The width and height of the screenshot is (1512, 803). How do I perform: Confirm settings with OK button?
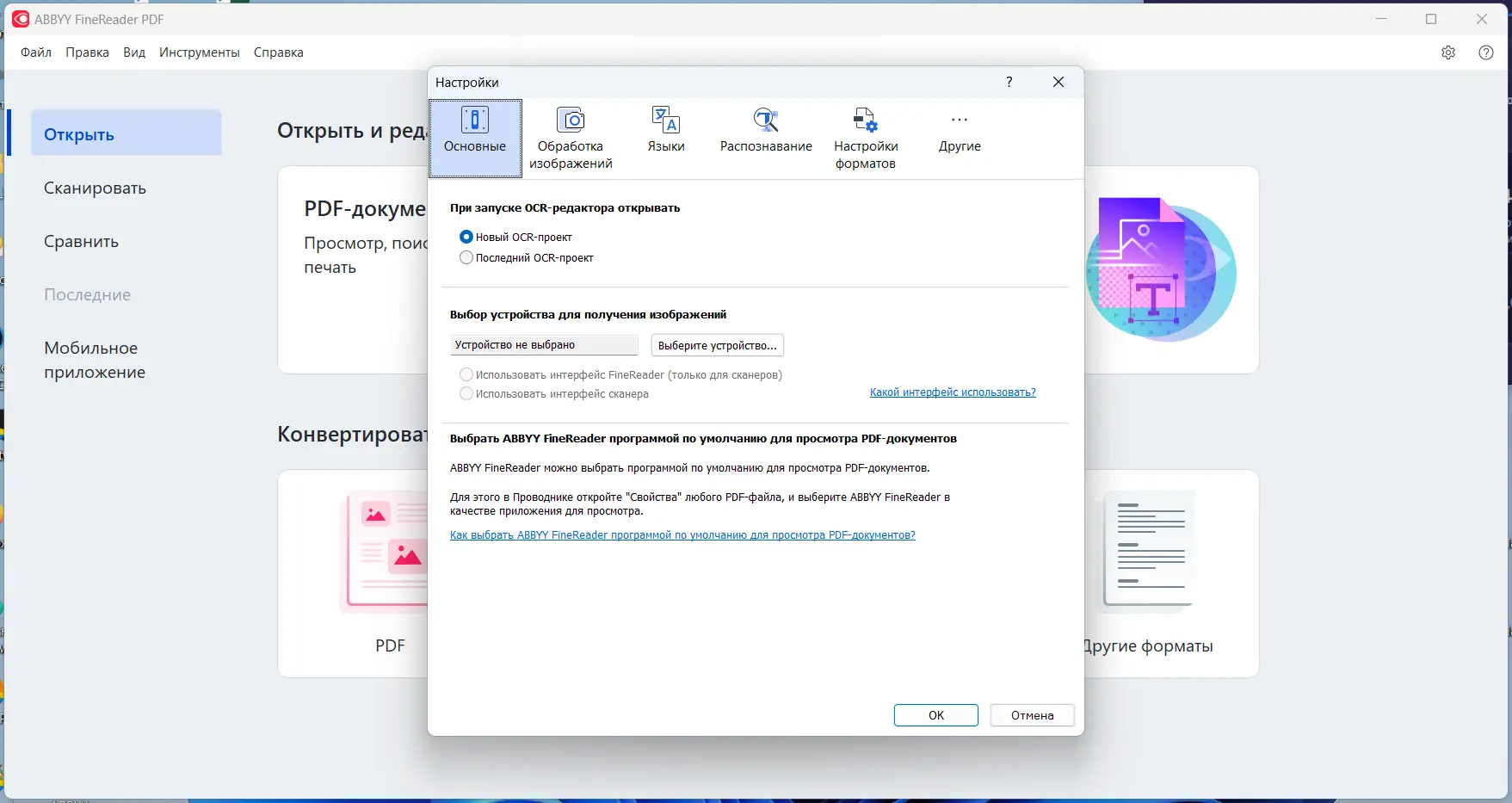(x=936, y=715)
